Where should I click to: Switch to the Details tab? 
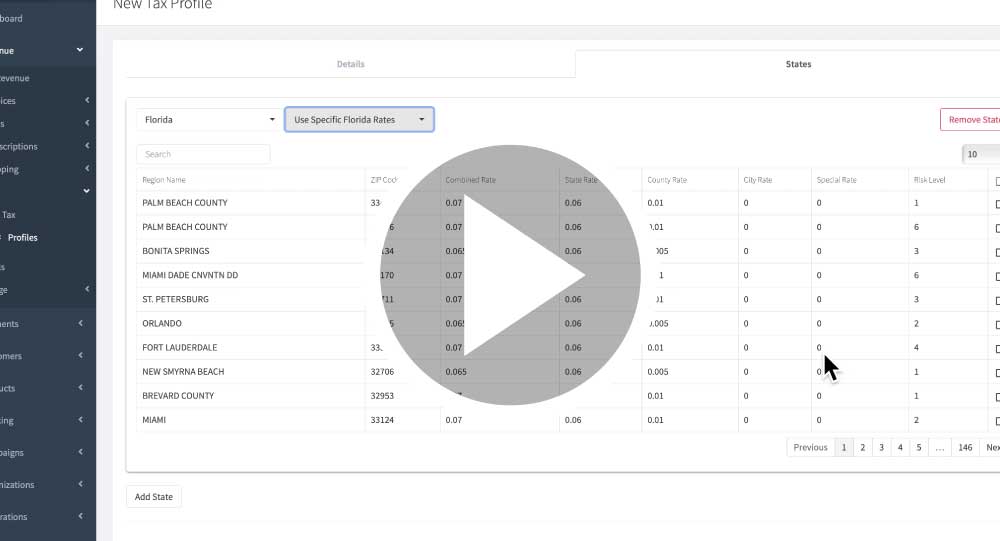tap(350, 64)
